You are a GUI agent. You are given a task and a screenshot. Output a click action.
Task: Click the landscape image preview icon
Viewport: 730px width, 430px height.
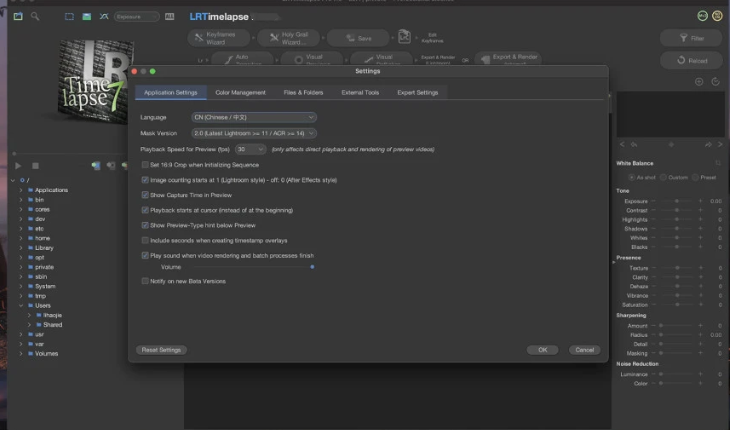(87, 16)
